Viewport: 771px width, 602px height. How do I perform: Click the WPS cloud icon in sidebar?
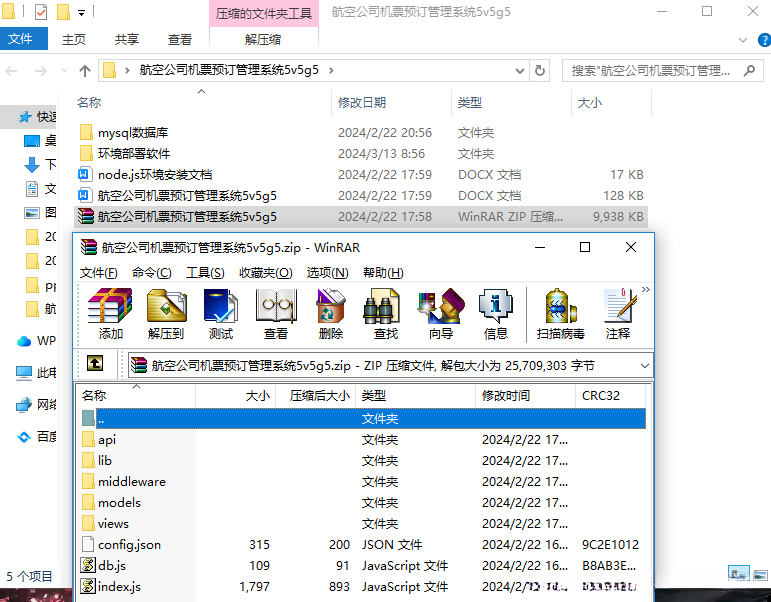[24, 341]
